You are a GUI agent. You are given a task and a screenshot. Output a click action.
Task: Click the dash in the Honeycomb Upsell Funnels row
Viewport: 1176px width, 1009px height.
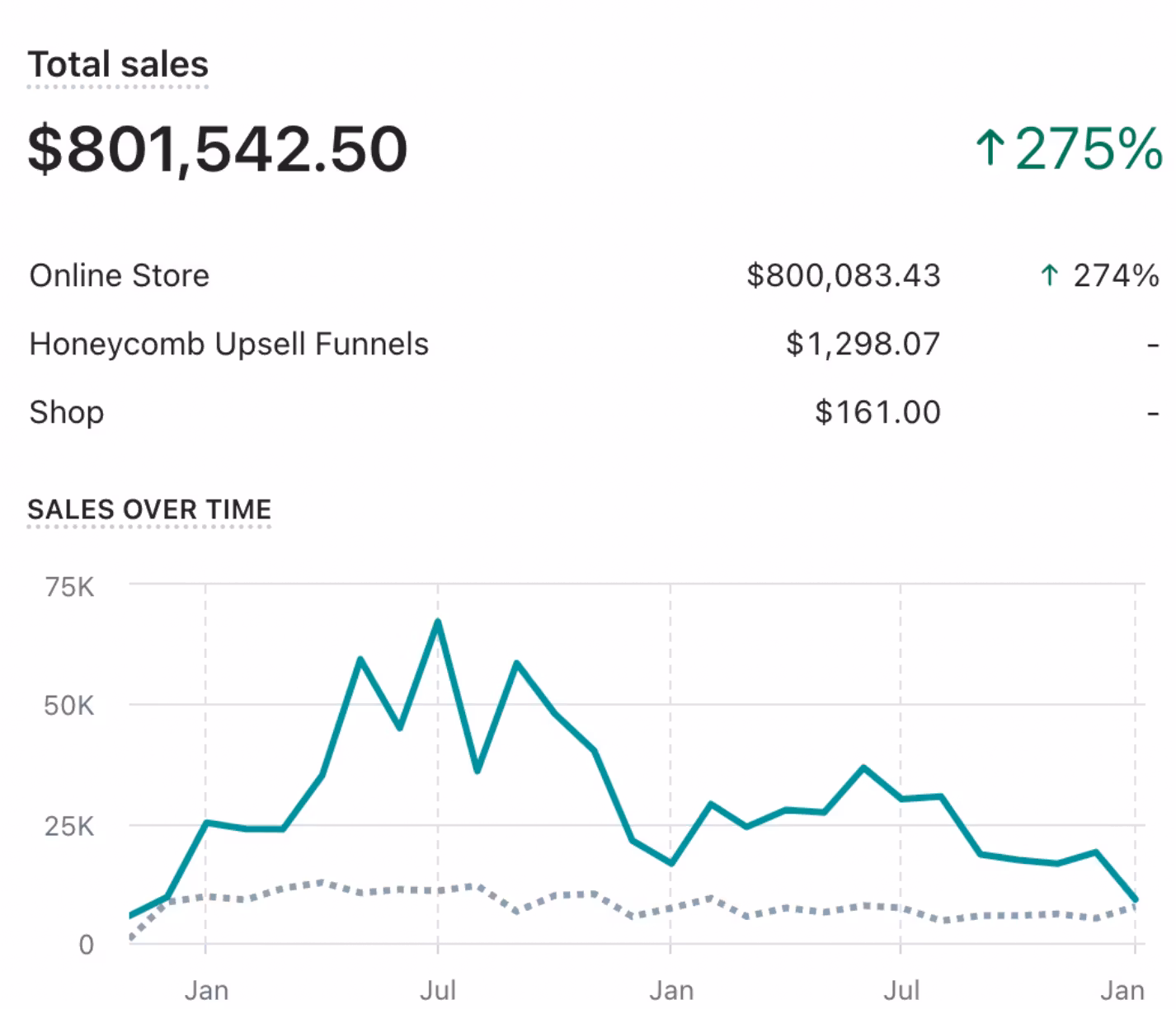point(1153,345)
